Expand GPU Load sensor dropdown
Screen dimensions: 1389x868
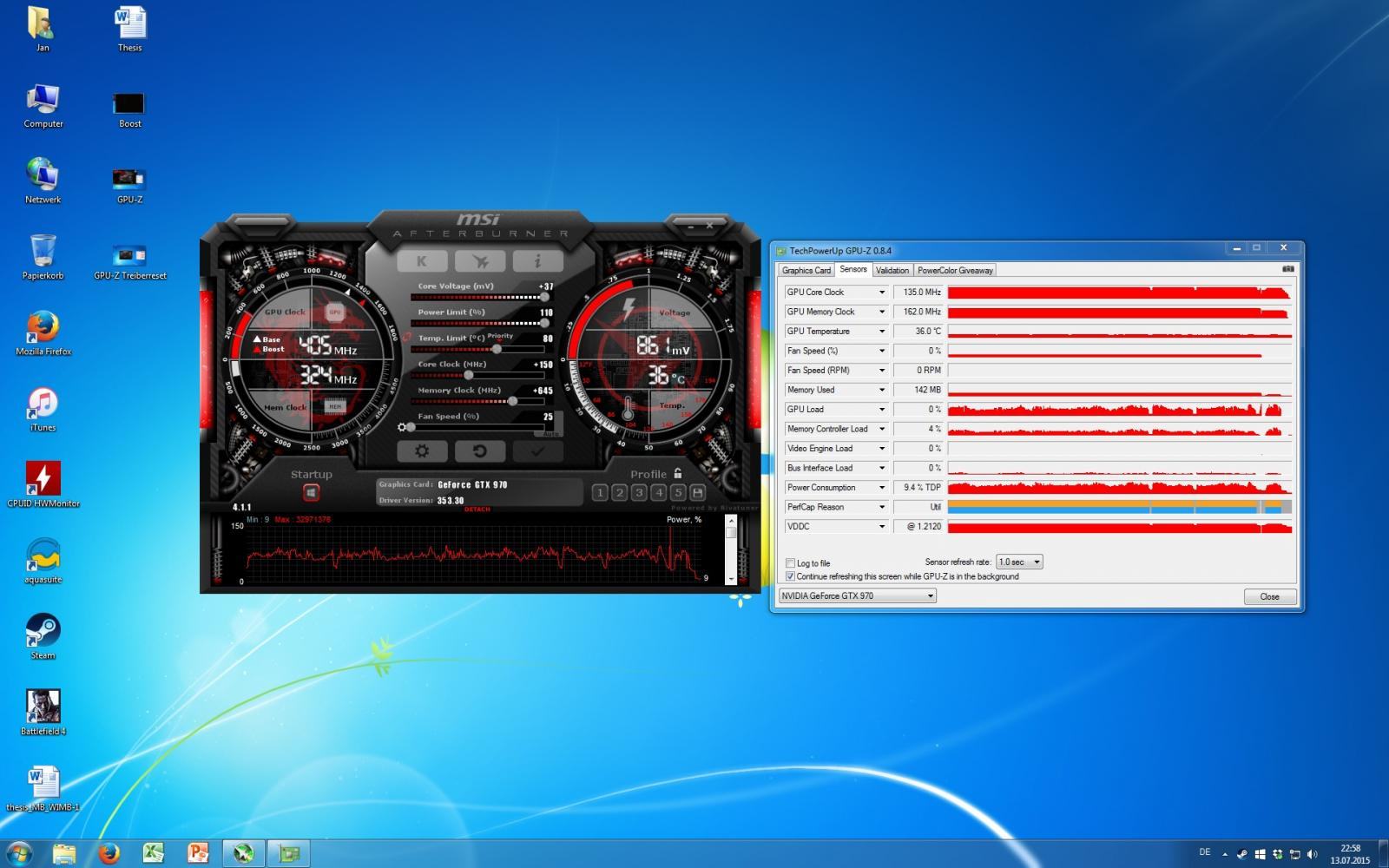[882, 410]
